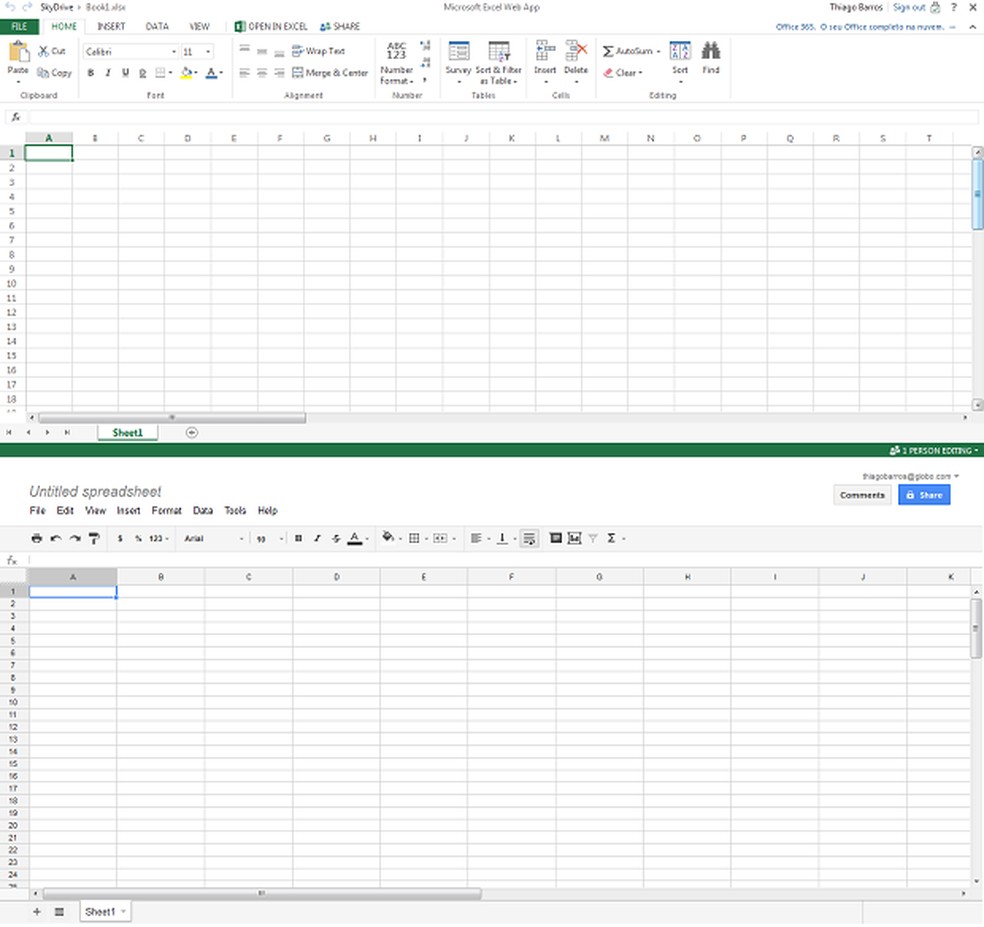Open the Survey tool in Tables group

tap(459, 58)
